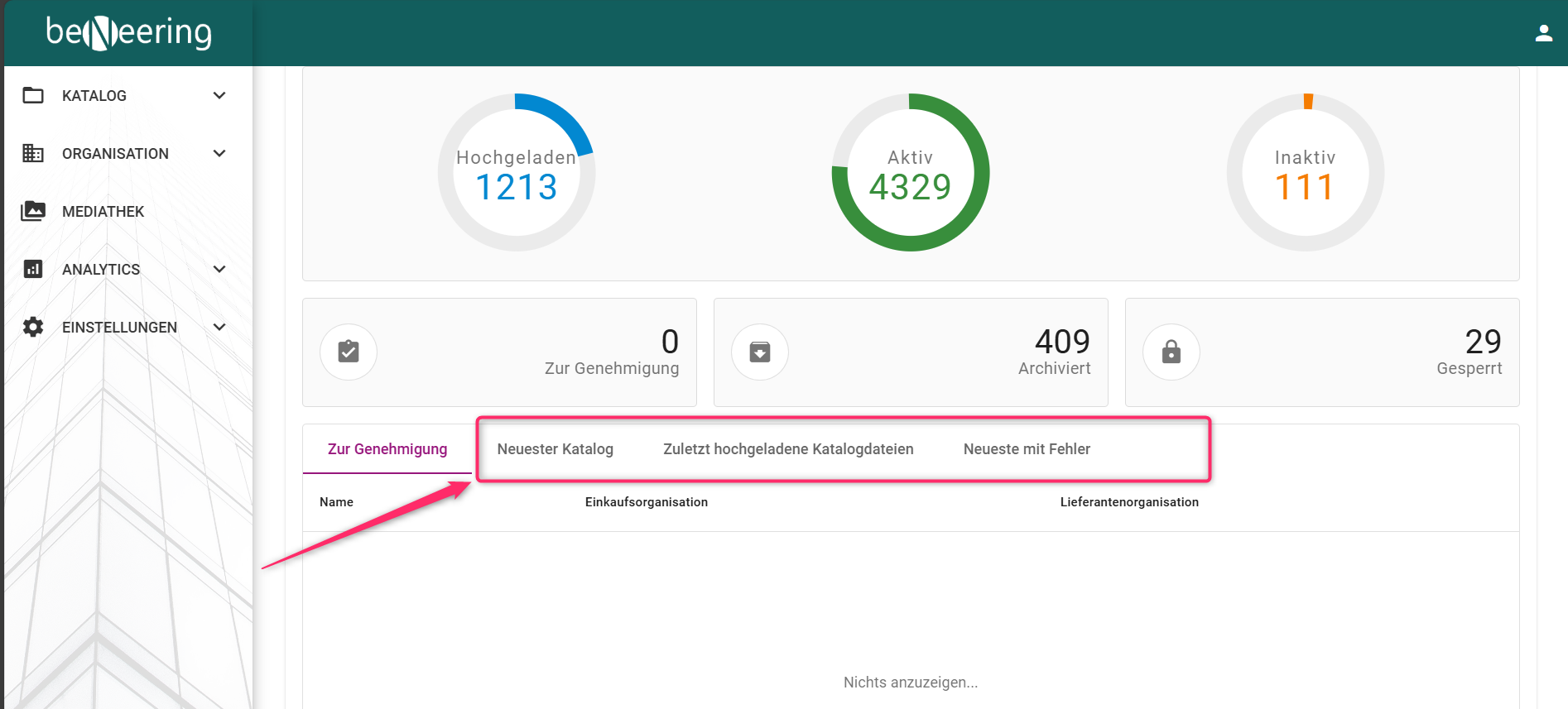1568x709 pixels.
Task: Click the Mediathek images icon
Action: click(x=33, y=212)
